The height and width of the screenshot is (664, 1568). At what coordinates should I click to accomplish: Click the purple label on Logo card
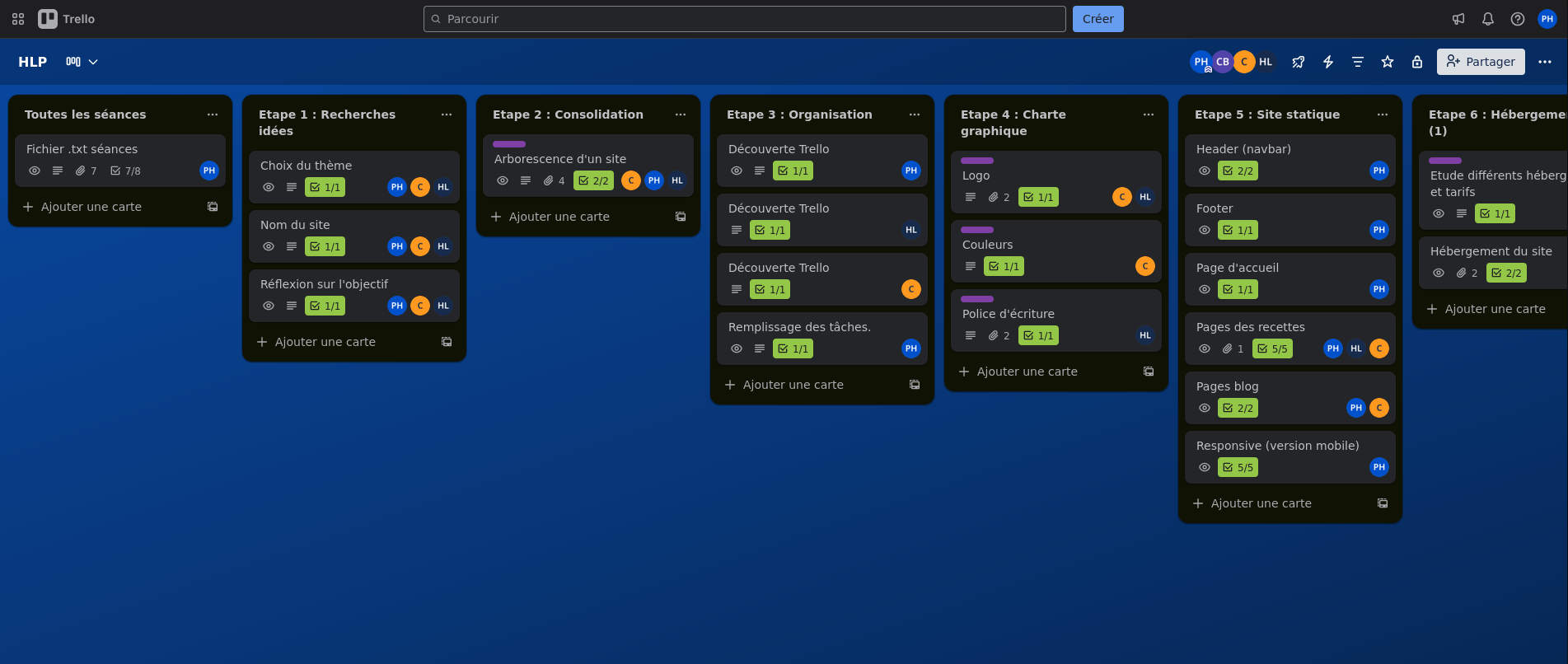(976, 161)
